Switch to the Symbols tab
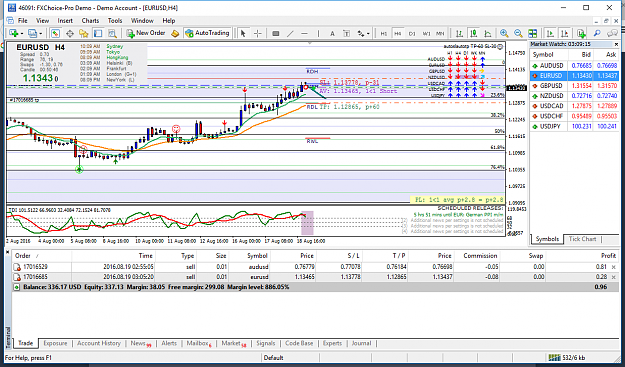Image resolution: width=625 pixels, height=367 pixels. pyautogui.click(x=547, y=239)
